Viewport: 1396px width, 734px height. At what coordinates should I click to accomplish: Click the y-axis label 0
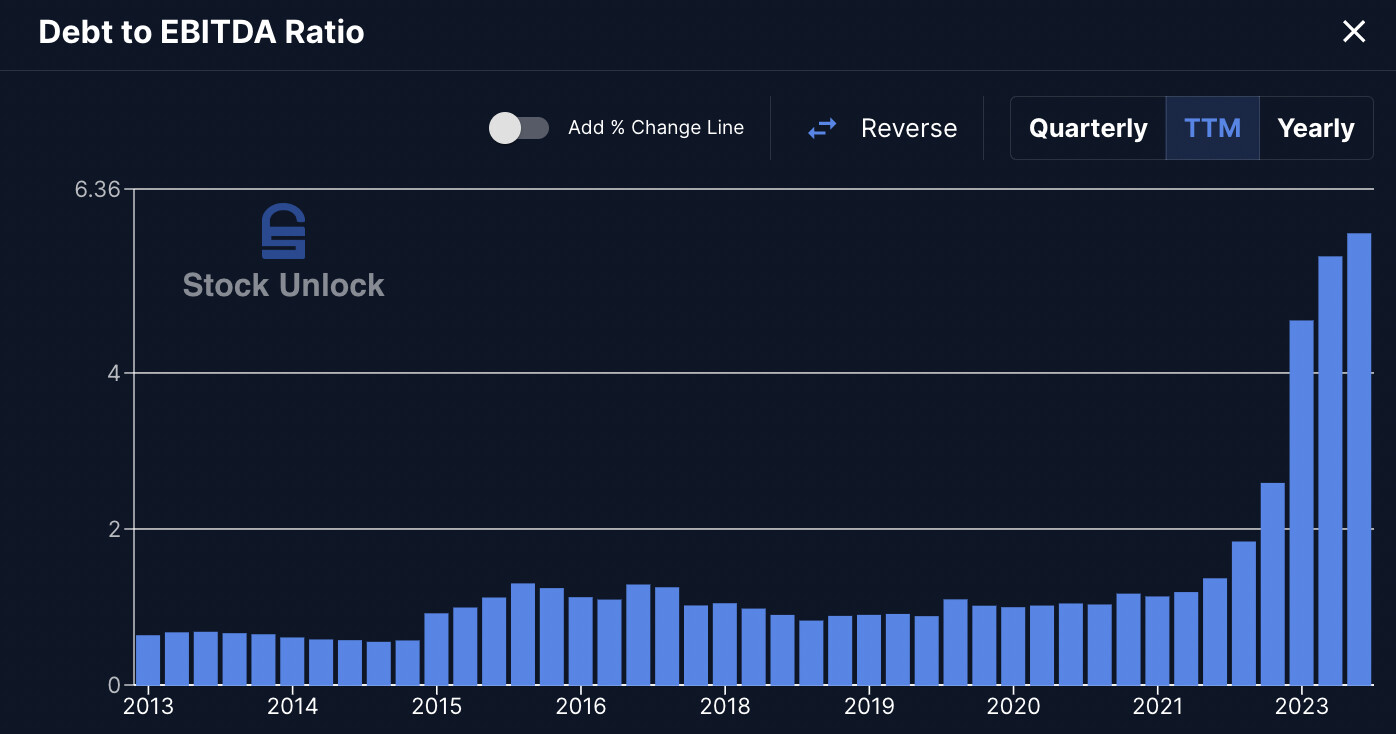point(114,685)
